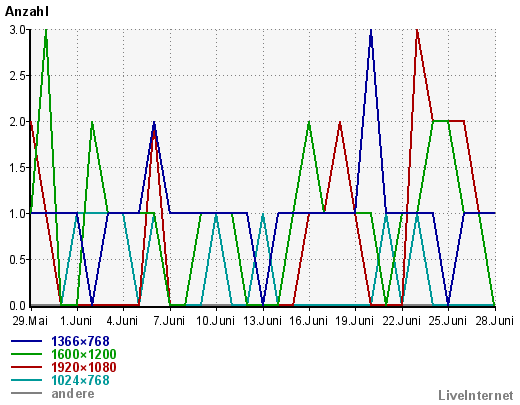Click the 1600×1200 legend label
This screenshot has width=520, height=405.
tap(84, 354)
